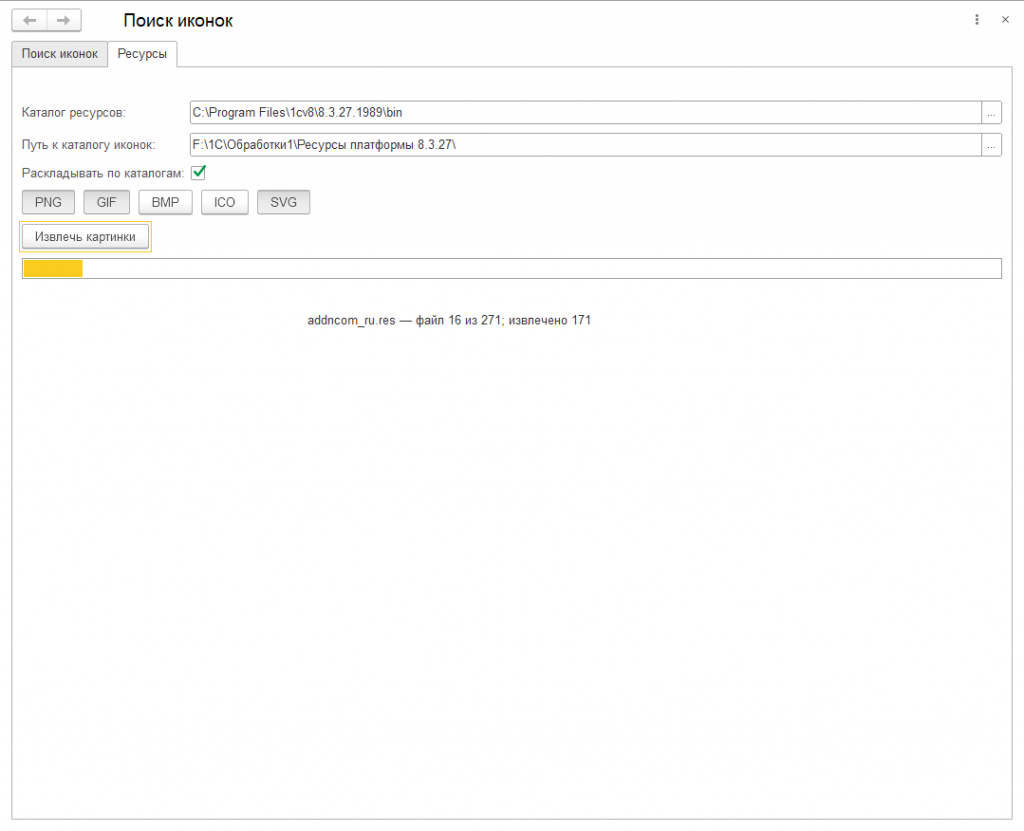Go back with the left arrow
This screenshot has width=1024, height=831.
point(29,20)
